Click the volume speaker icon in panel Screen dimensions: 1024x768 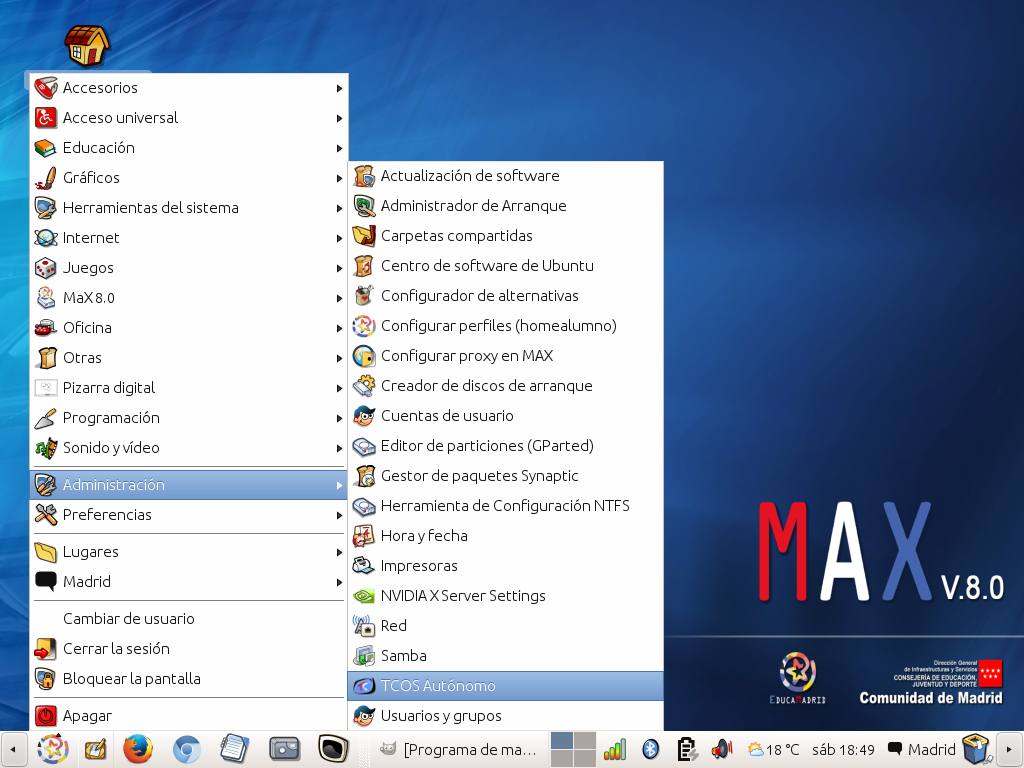(721, 748)
